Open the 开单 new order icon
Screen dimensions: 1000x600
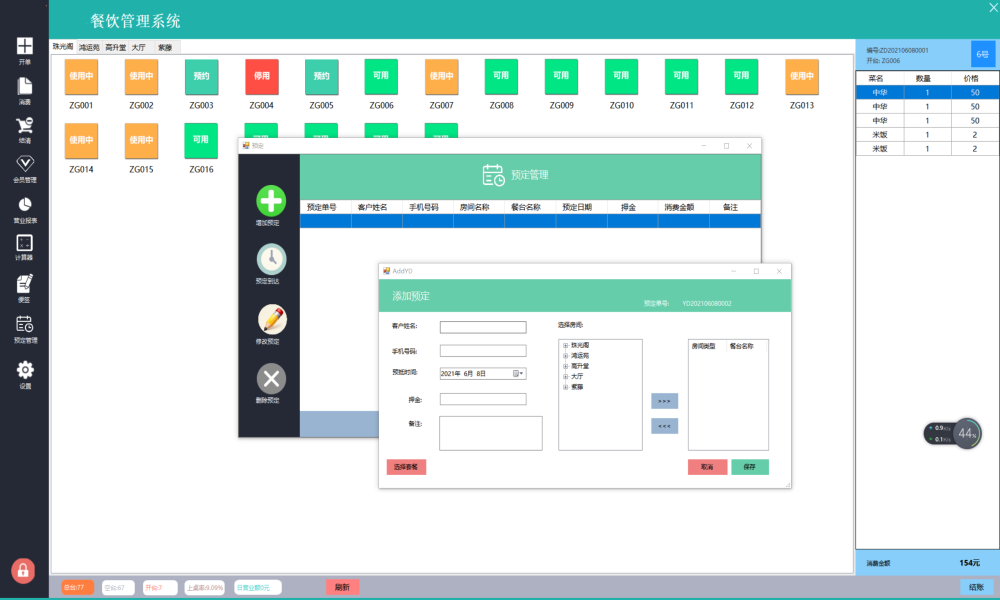point(24,46)
